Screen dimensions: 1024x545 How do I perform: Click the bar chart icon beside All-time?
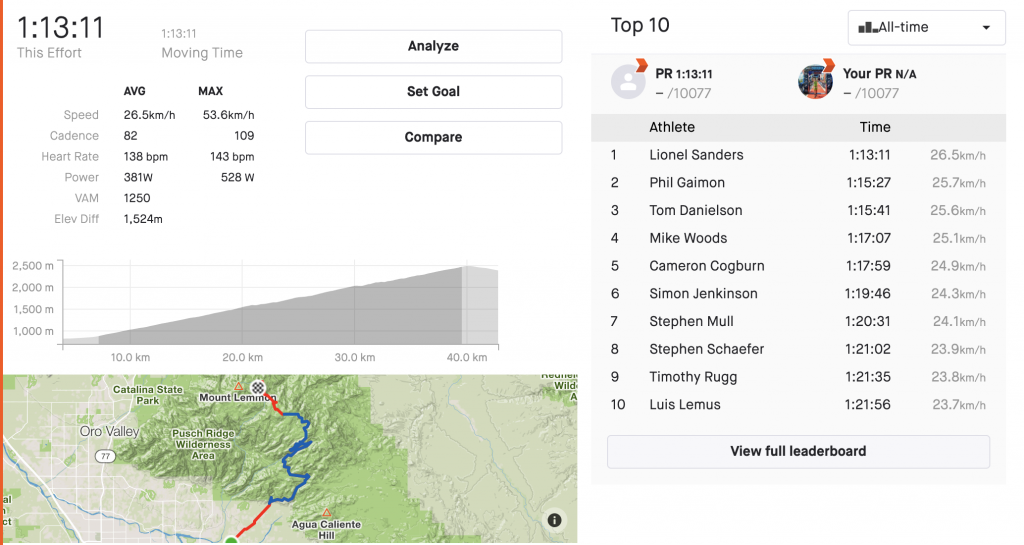pyautogui.click(x=864, y=28)
